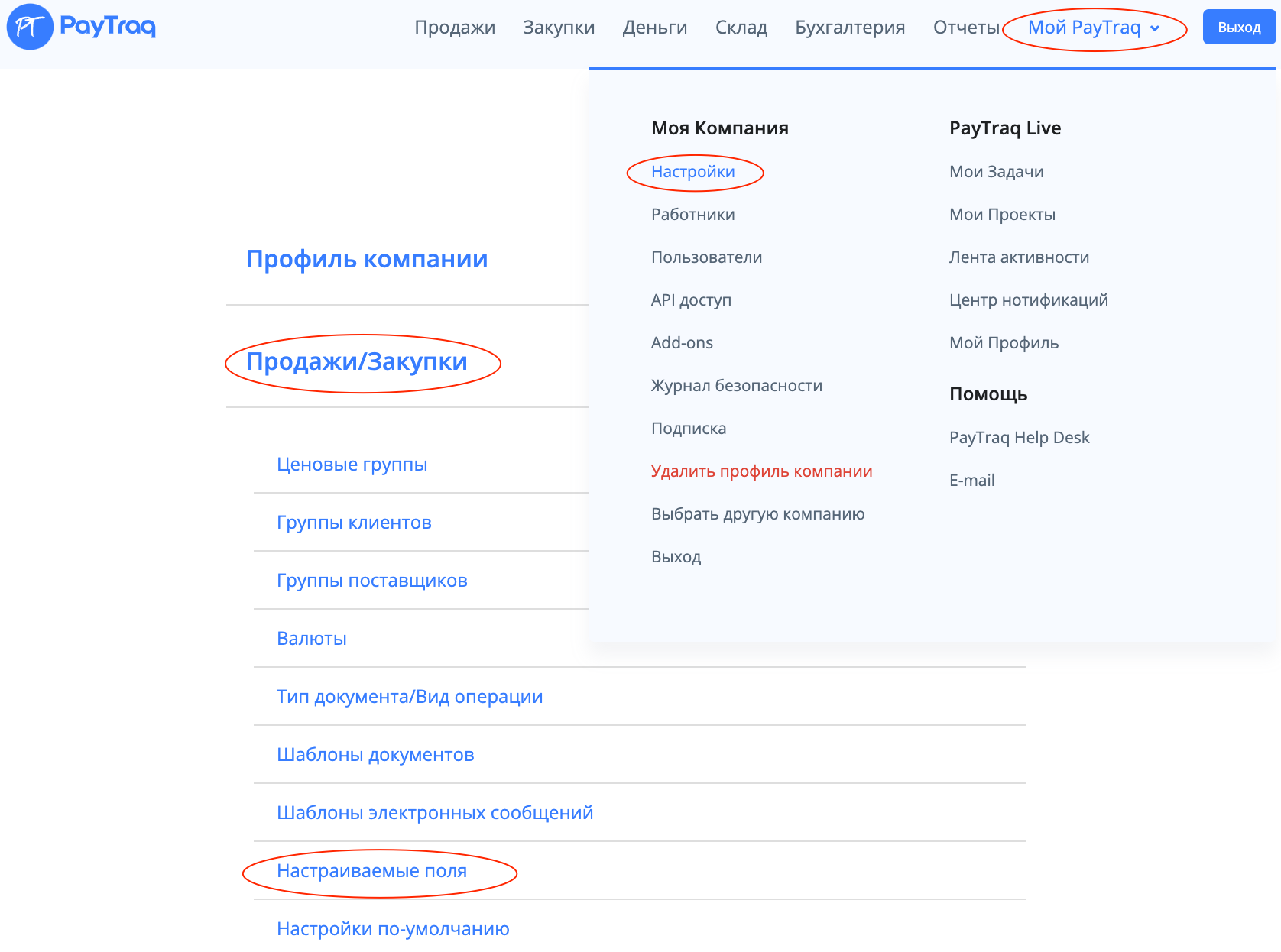Expand the Мой PayTraq dropdown arrow
Image resolution: width=1281 pixels, height=952 pixels.
[1155, 29]
